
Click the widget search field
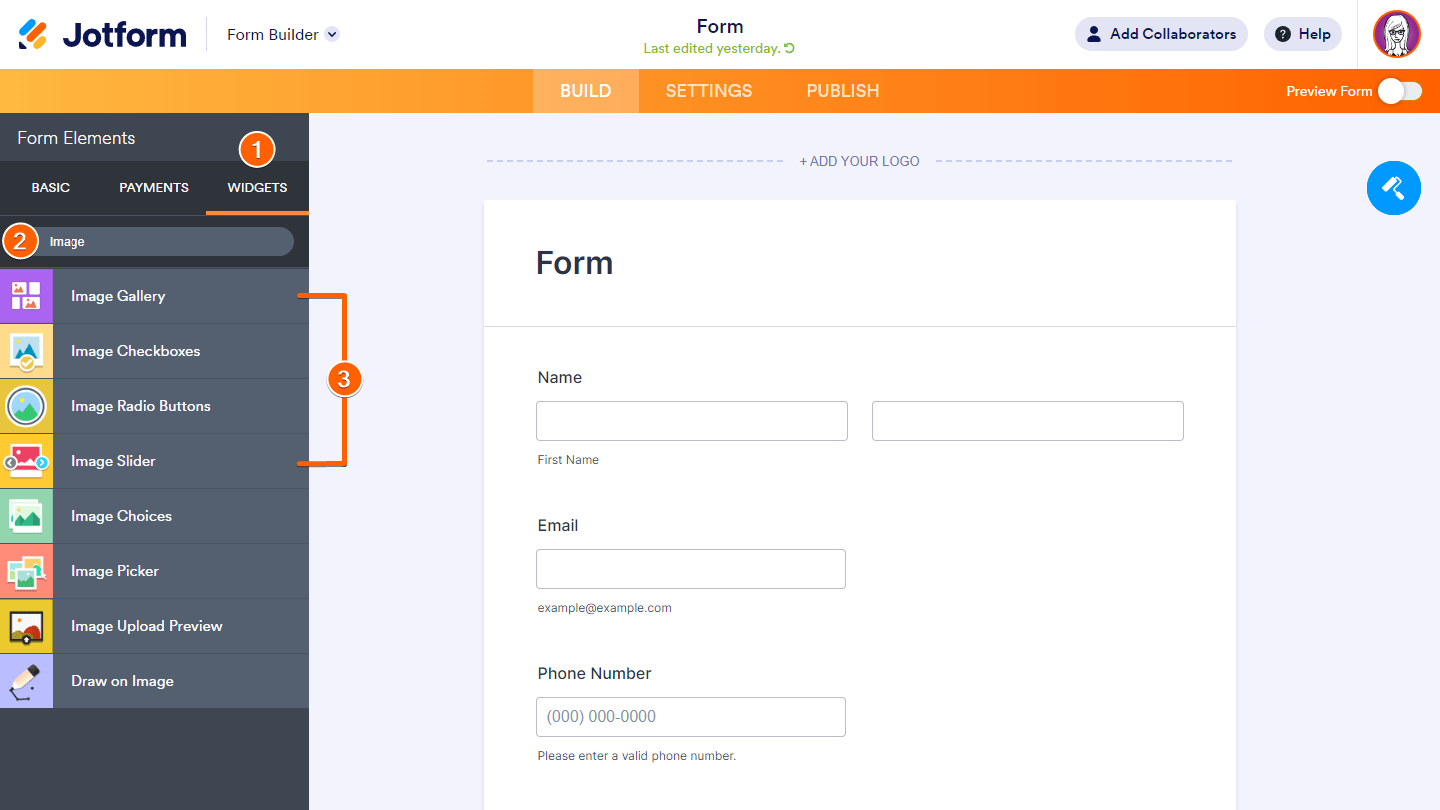[165, 242]
